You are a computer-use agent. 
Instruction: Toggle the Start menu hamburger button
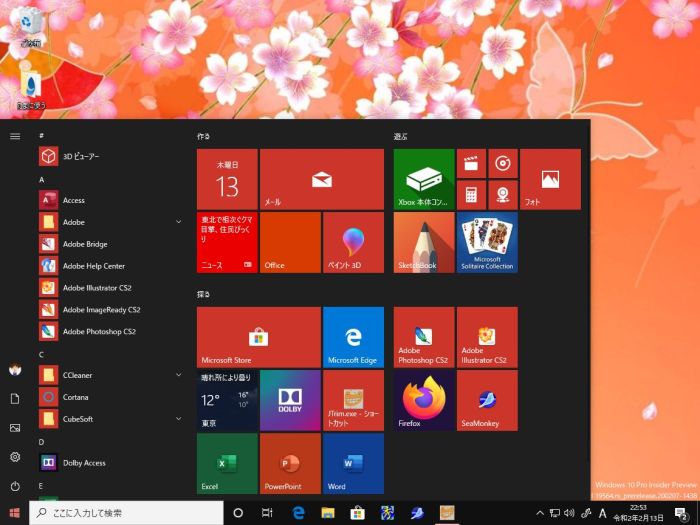(15, 135)
